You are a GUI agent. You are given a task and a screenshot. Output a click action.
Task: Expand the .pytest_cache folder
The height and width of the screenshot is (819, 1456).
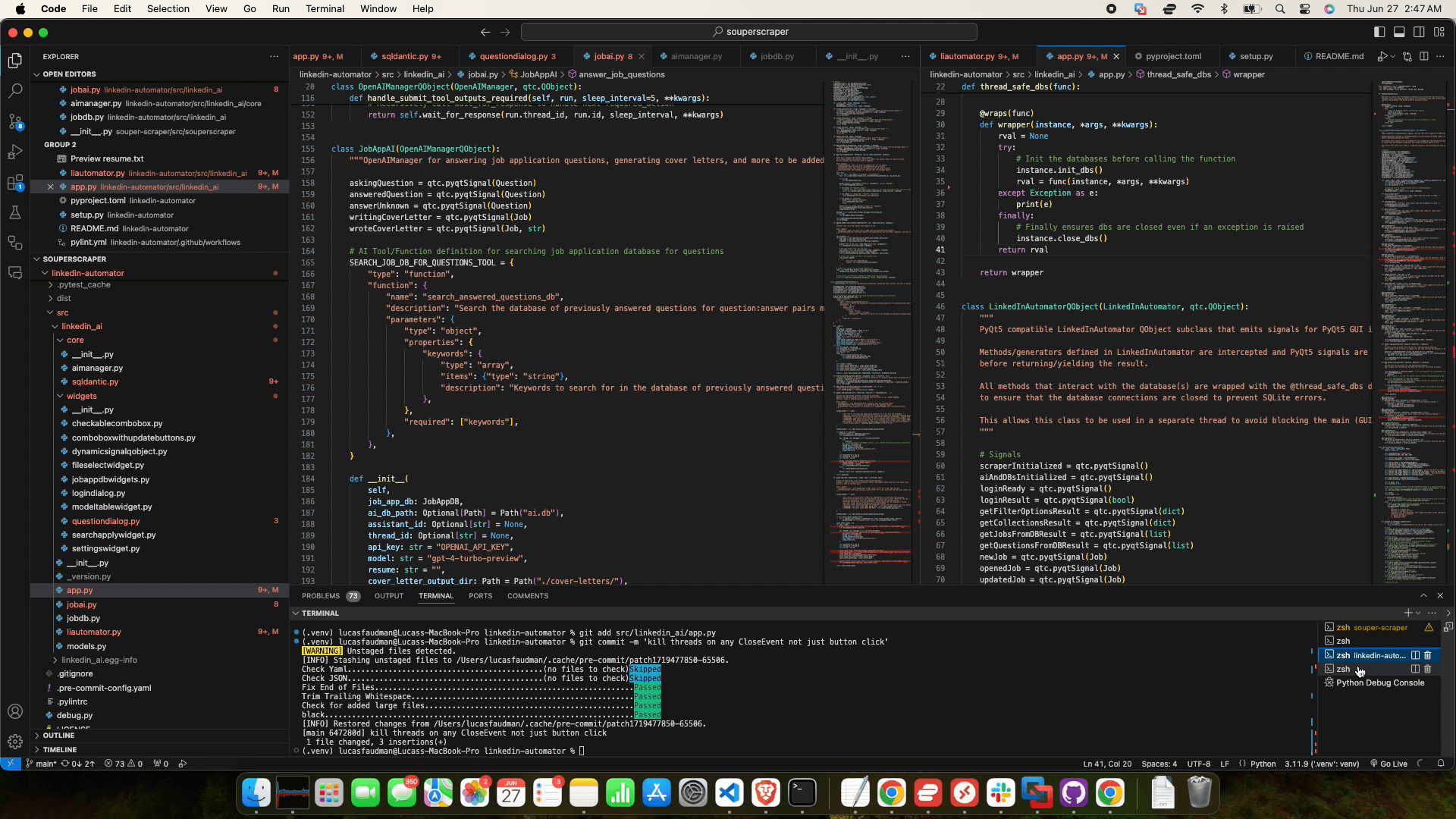[83, 285]
